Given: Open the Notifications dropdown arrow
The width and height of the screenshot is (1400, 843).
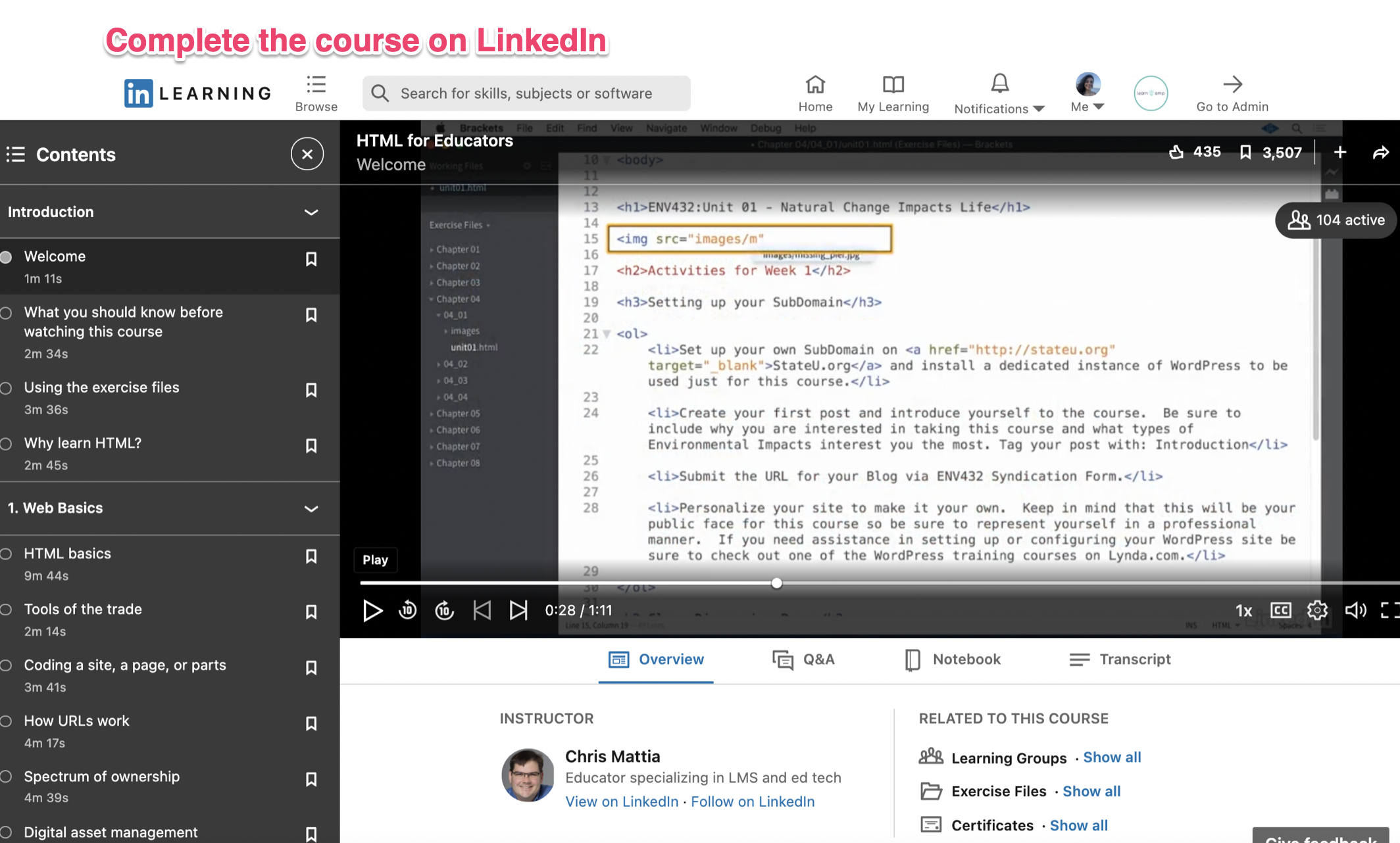Looking at the screenshot, I should [x=1039, y=109].
